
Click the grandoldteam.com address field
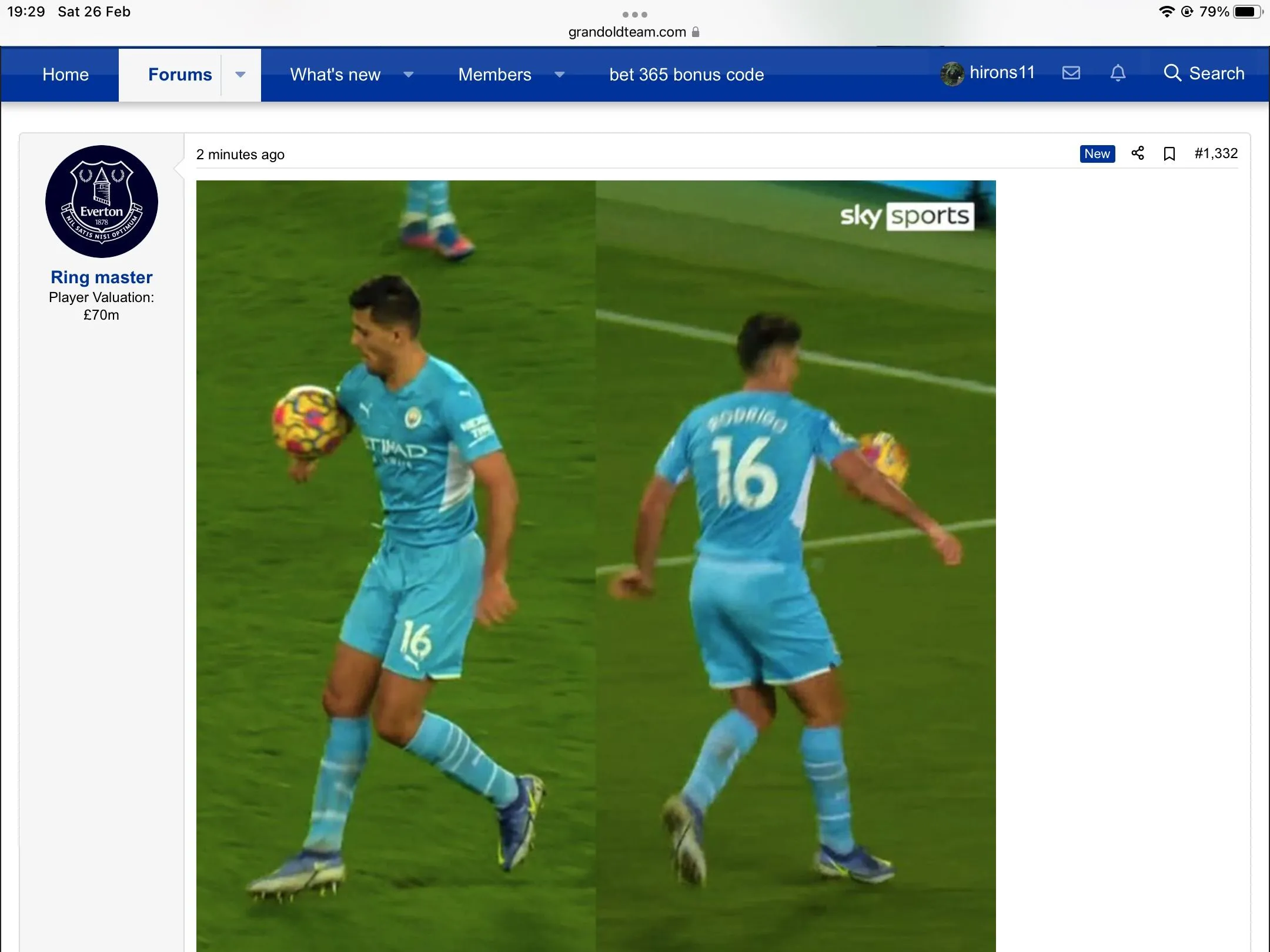point(627,32)
